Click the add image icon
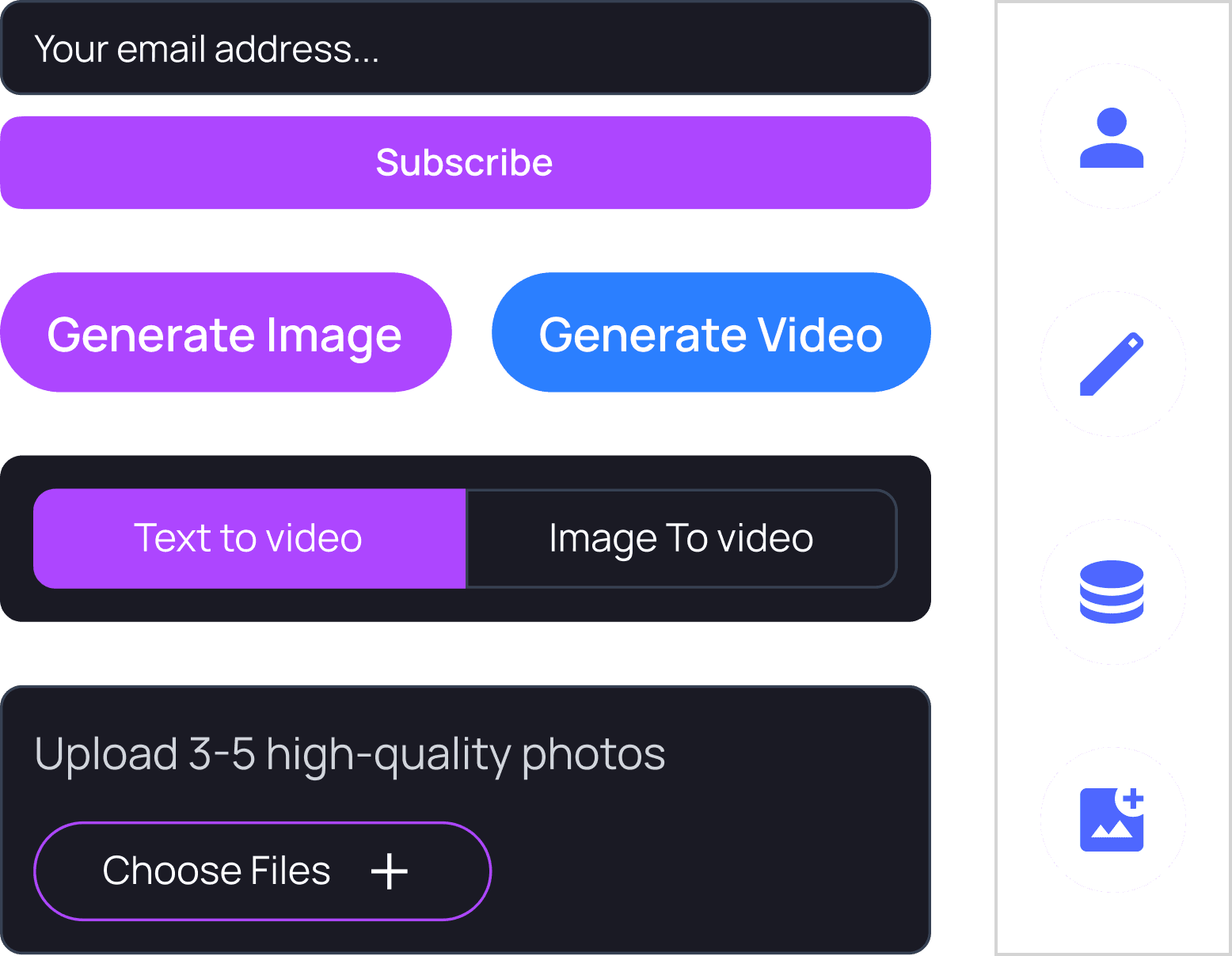 point(1112,819)
